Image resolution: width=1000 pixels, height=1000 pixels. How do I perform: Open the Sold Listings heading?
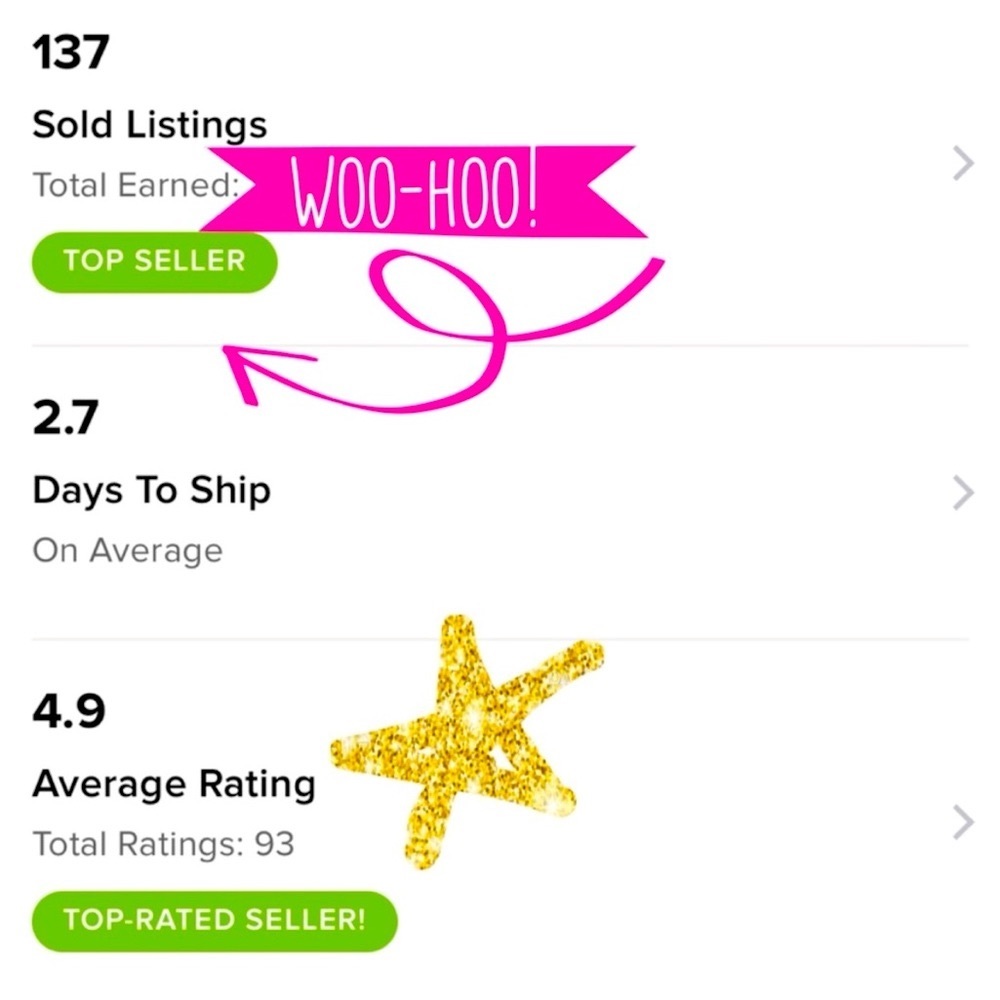150,123
